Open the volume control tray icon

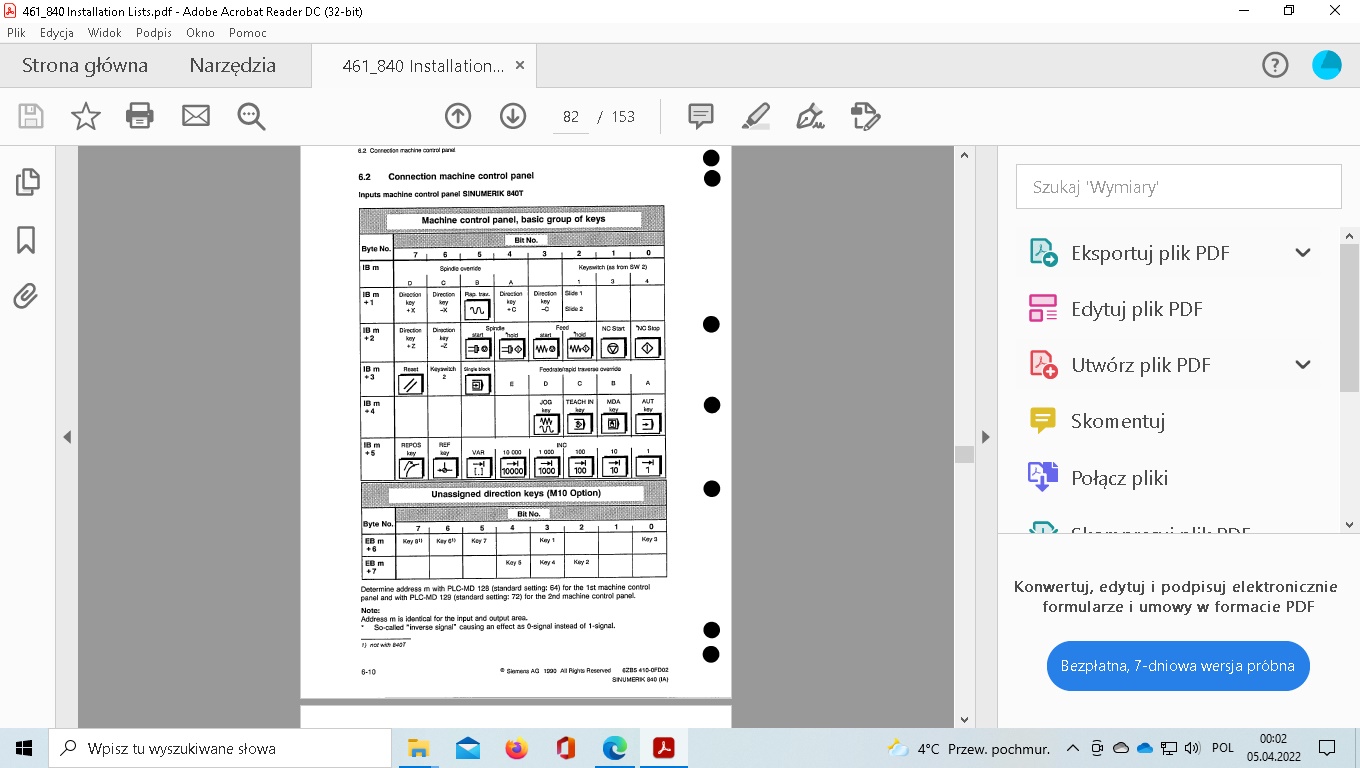pyautogui.click(x=1191, y=748)
